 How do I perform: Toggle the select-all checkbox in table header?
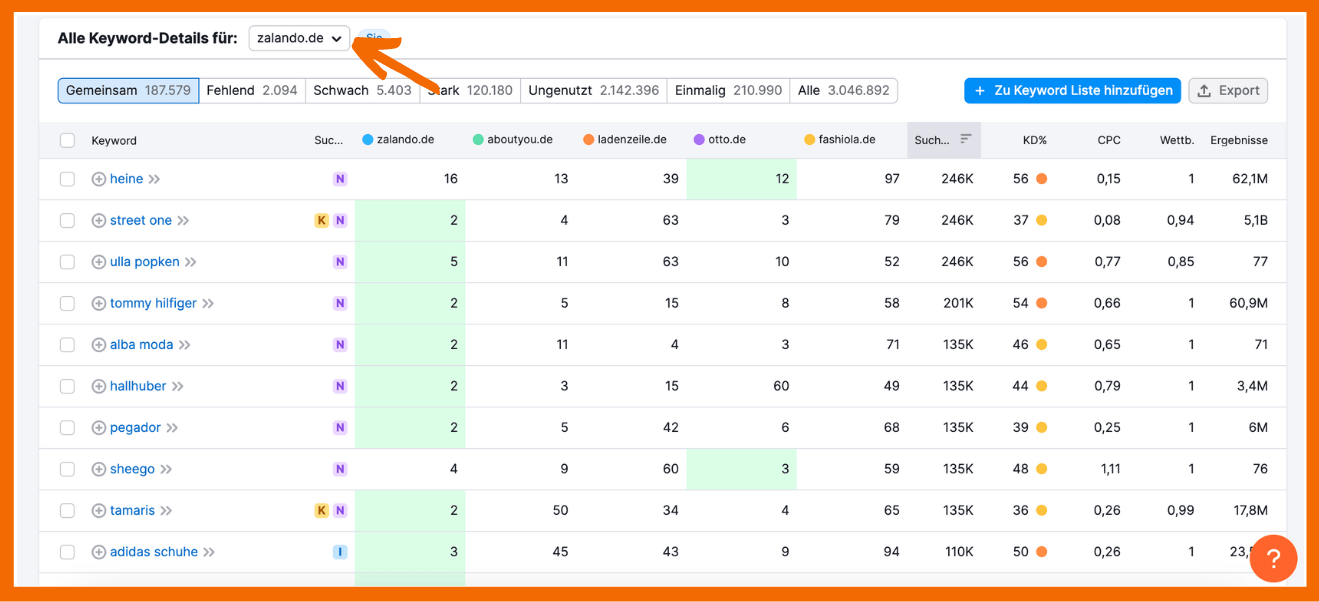click(67, 141)
